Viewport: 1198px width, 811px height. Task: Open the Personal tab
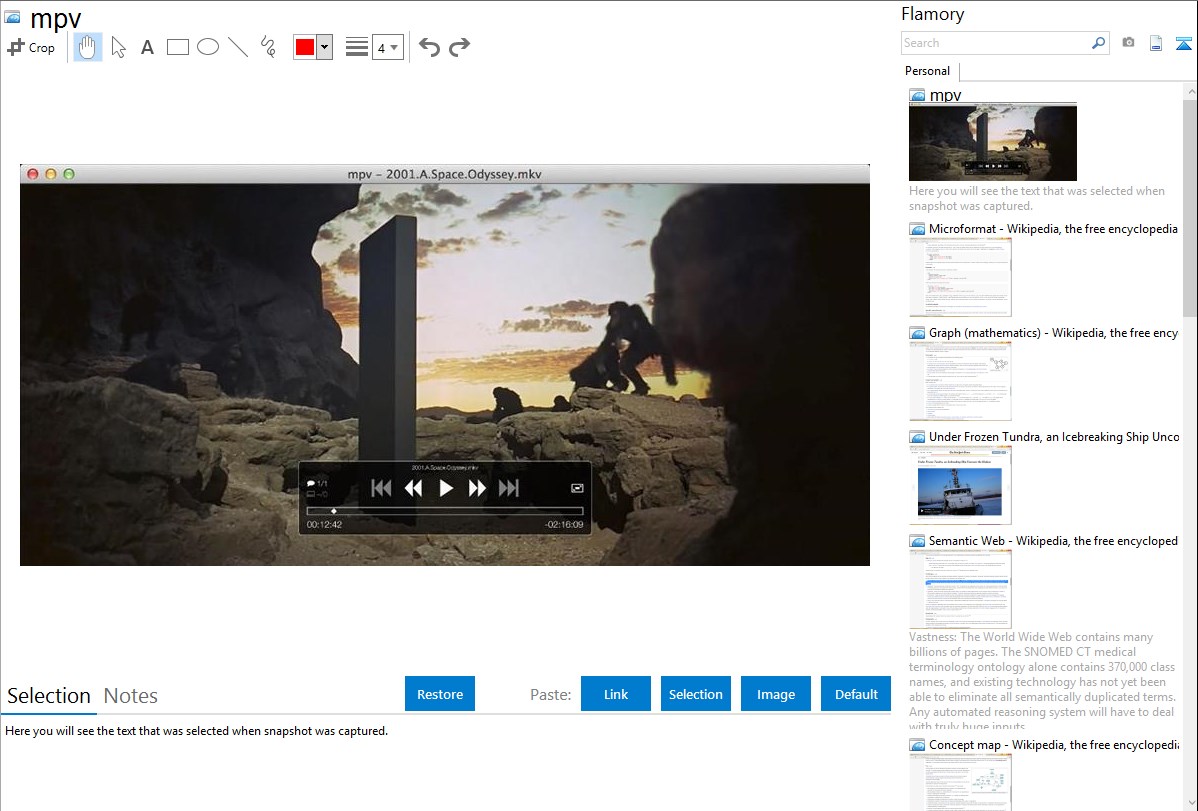(x=927, y=71)
